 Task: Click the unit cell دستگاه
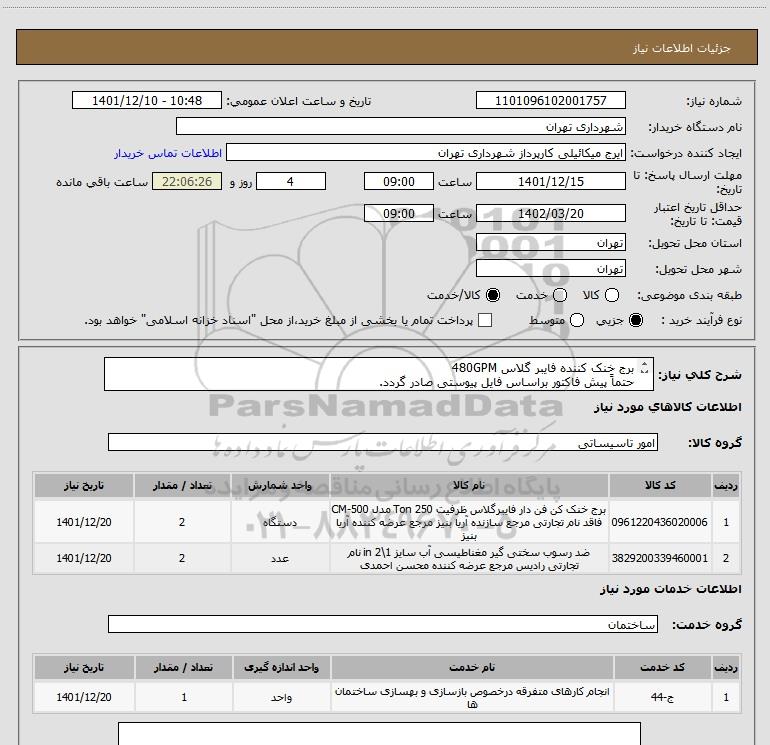pyautogui.click(x=280, y=522)
